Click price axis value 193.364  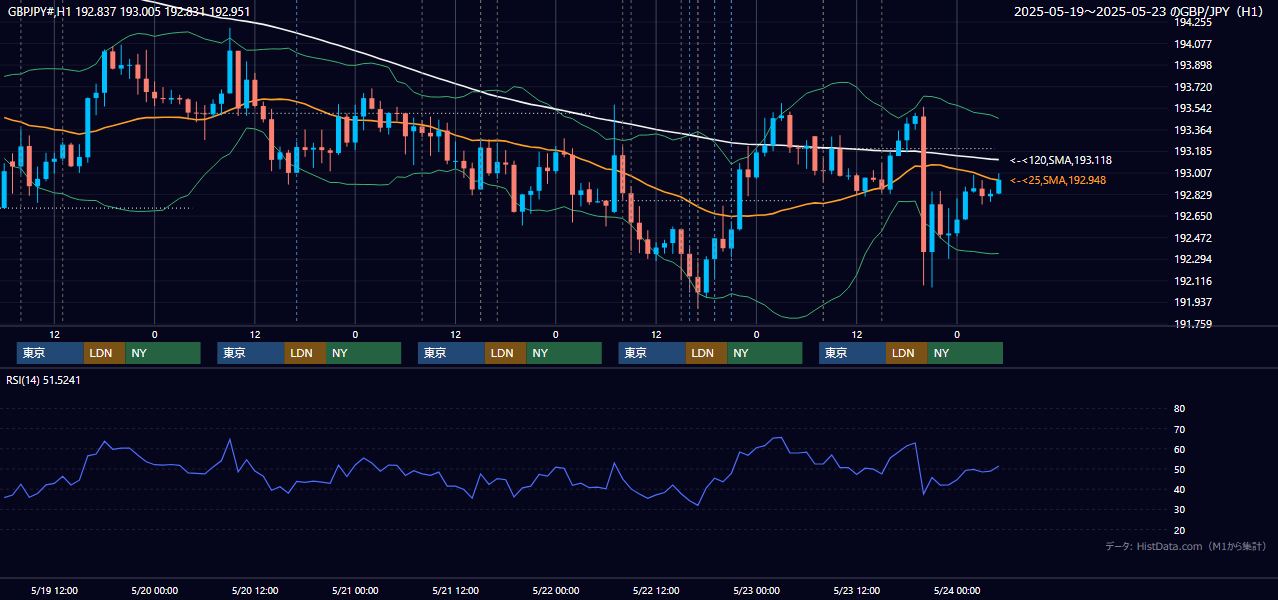click(1193, 131)
